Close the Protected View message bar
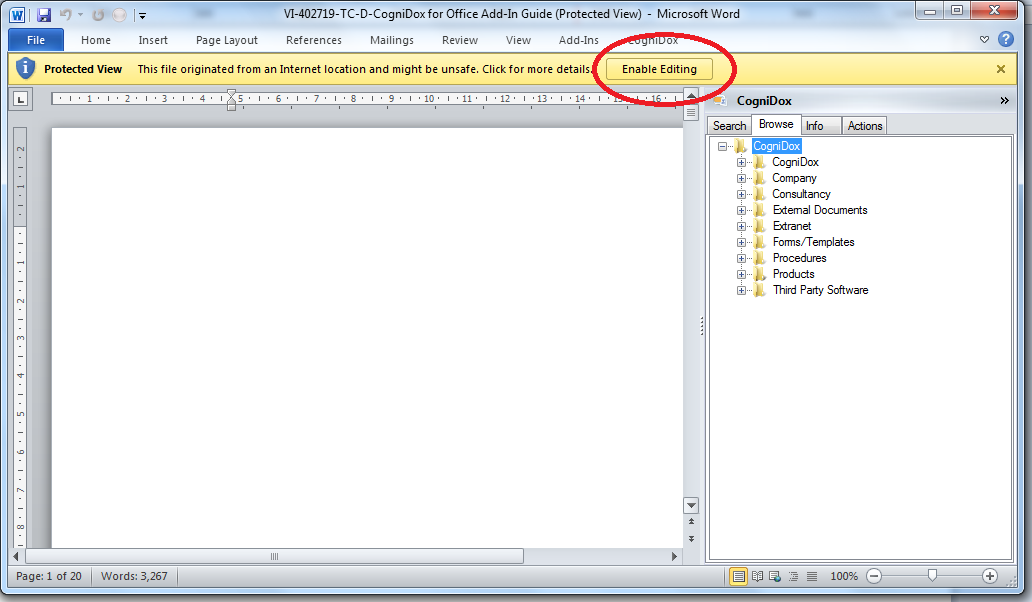1032x602 pixels. pos(1000,69)
